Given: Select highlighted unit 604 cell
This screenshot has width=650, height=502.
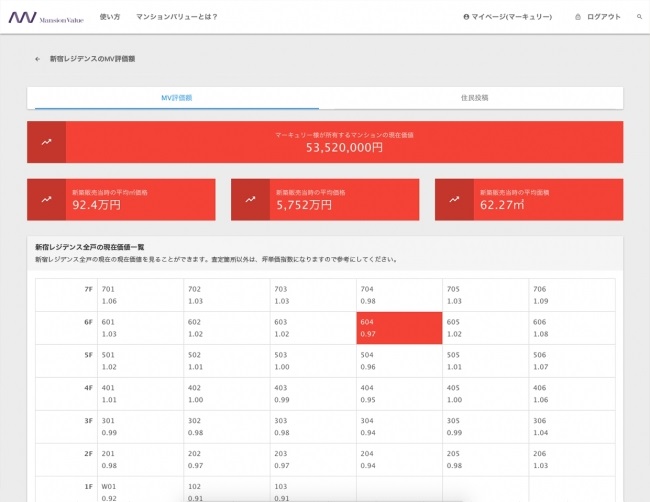Looking at the screenshot, I should (x=399, y=328).
